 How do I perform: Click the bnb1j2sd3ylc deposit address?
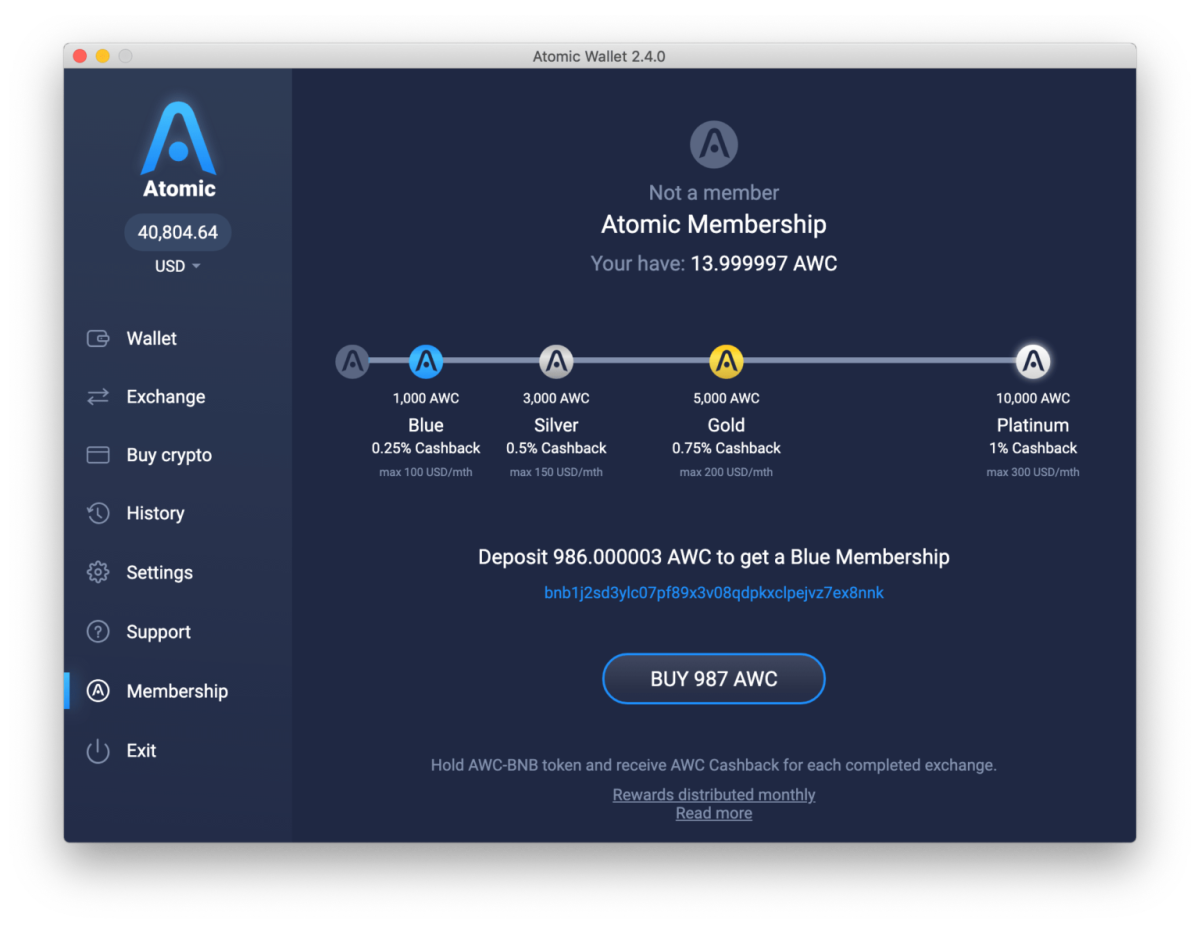(x=713, y=592)
